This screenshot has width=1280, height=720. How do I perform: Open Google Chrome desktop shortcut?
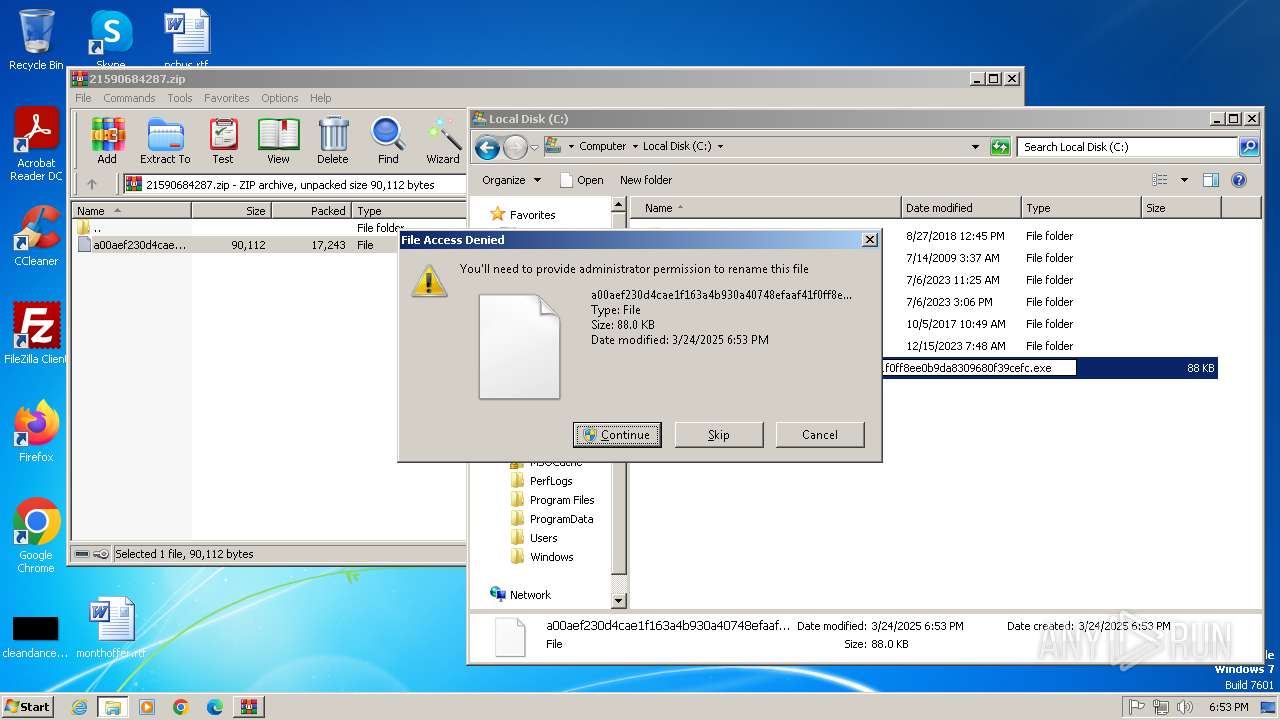coord(36,536)
